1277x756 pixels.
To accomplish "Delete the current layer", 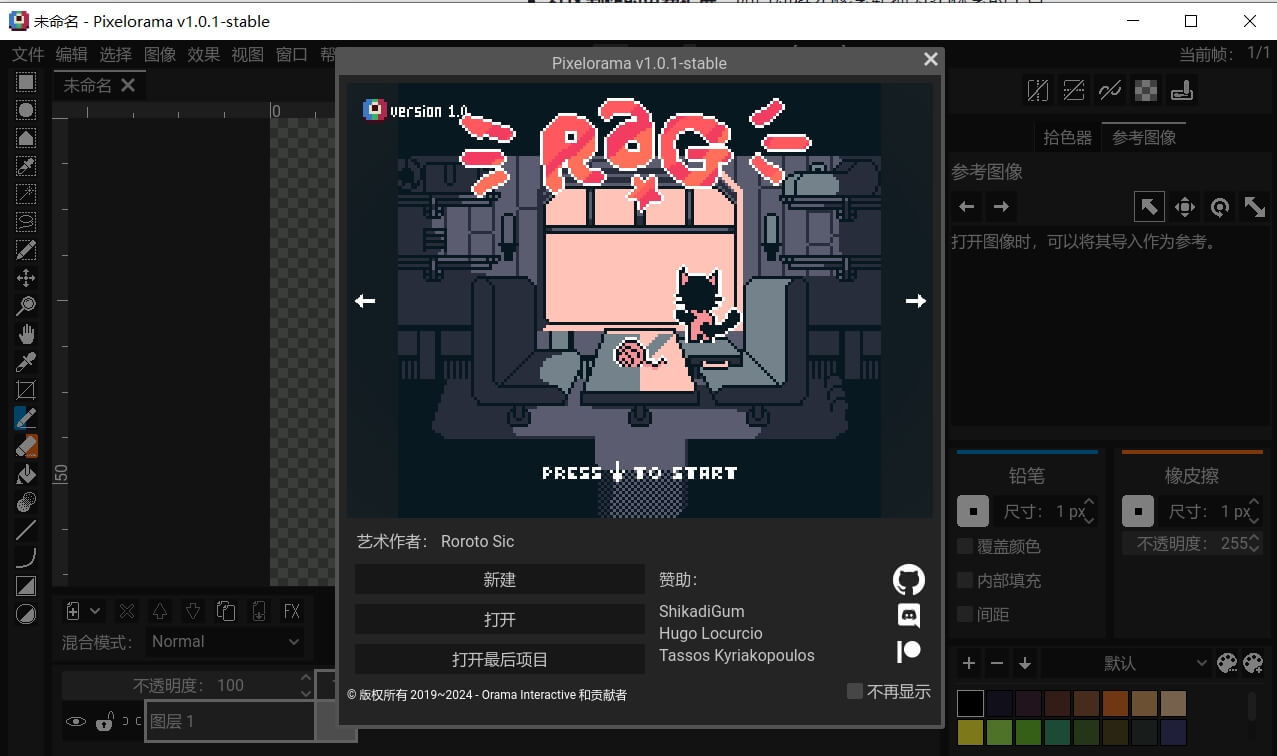I will click(127, 611).
